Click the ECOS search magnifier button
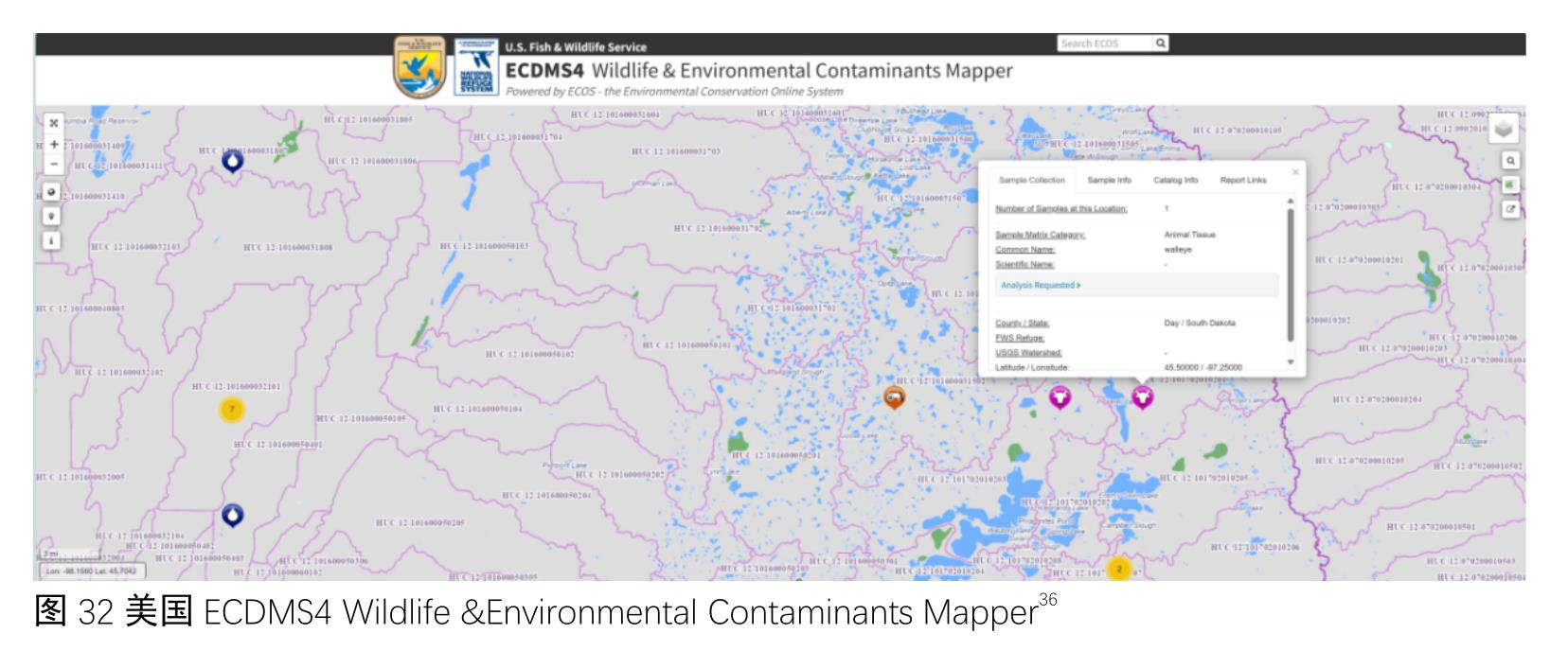Viewport: 1568px width, 651px height. (x=1160, y=44)
